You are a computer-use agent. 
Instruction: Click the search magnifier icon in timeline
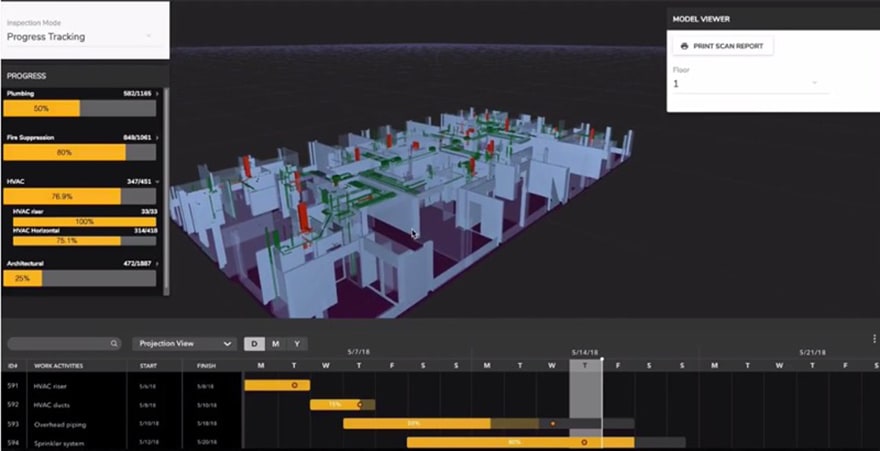click(114, 344)
